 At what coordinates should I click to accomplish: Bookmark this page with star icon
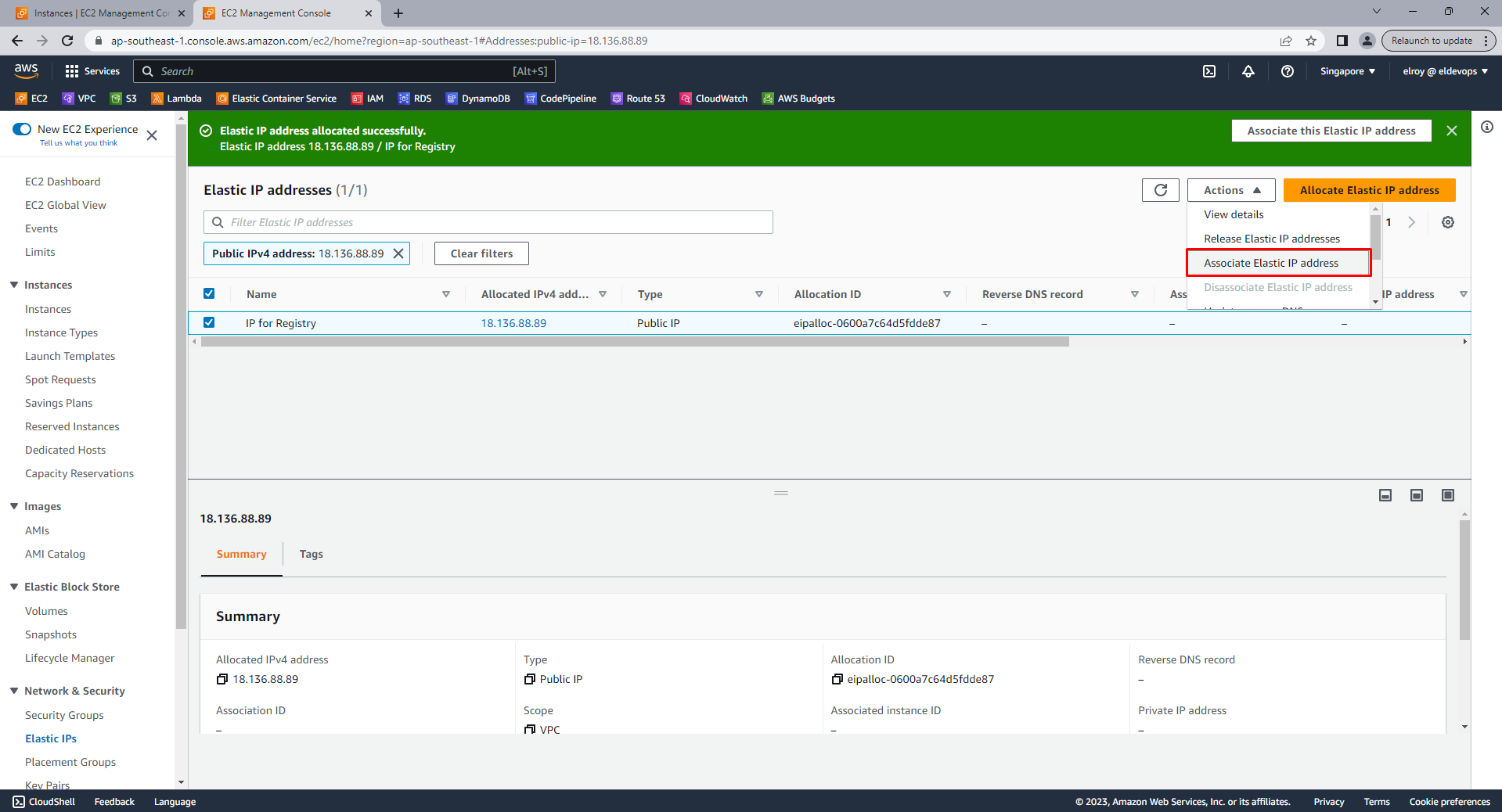click(x=1311, y=41)
